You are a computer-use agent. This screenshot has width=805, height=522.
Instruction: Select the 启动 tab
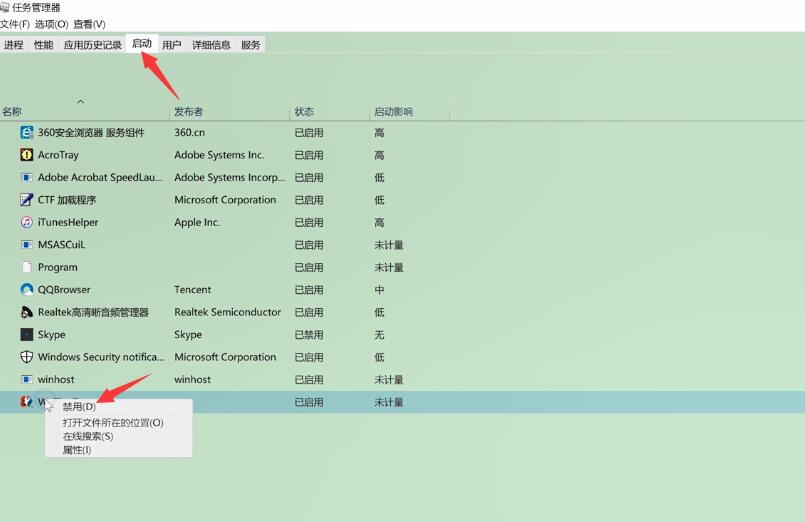coord(142,44)
